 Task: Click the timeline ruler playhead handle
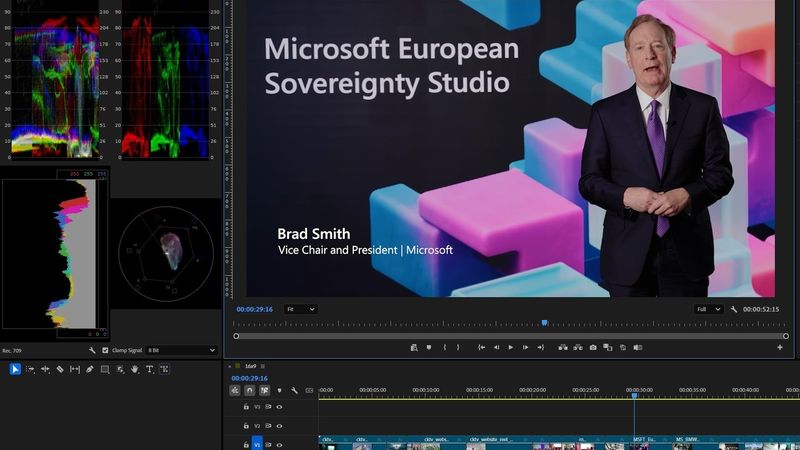634,395
